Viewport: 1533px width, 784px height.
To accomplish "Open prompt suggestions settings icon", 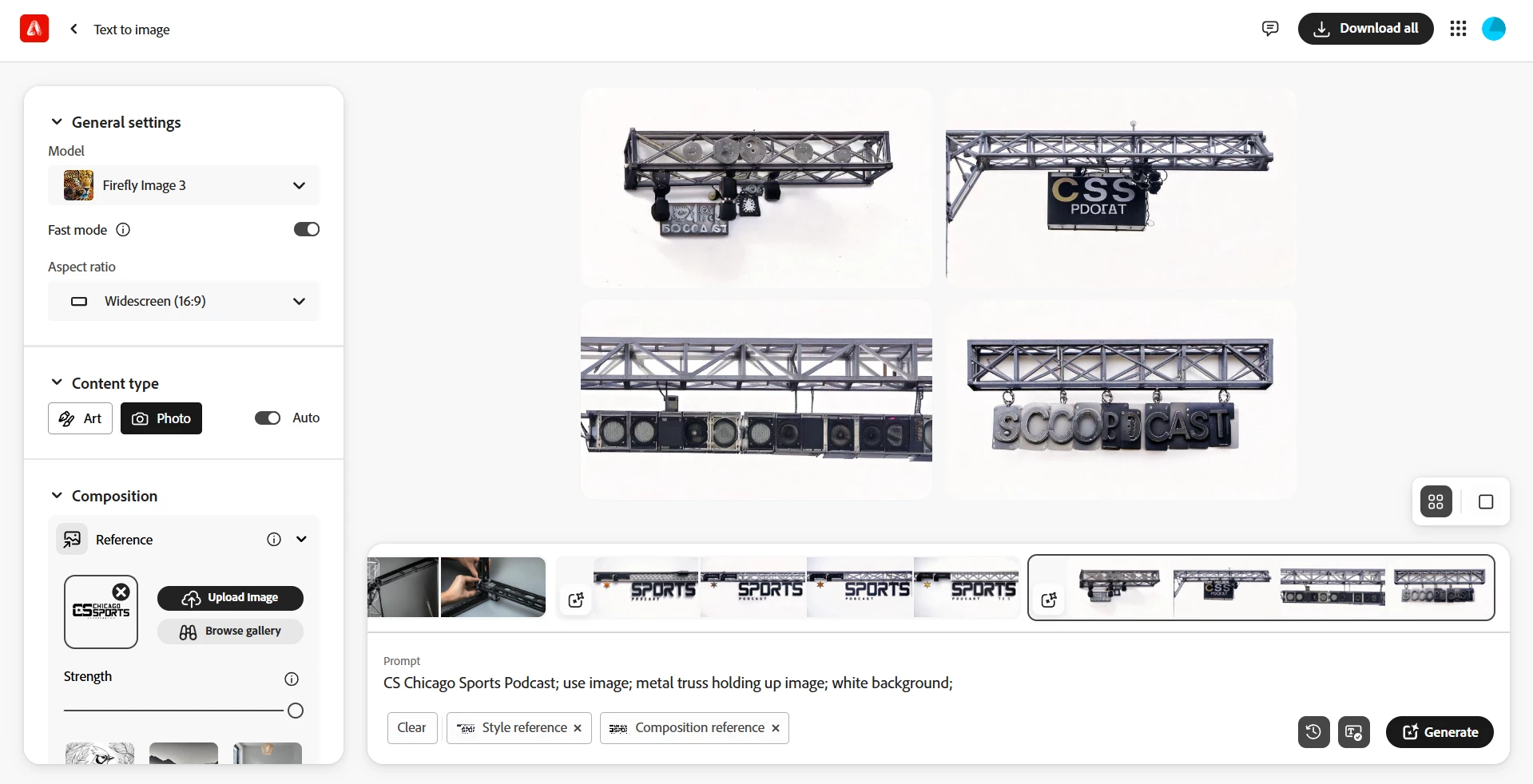I will point(1354,732).
